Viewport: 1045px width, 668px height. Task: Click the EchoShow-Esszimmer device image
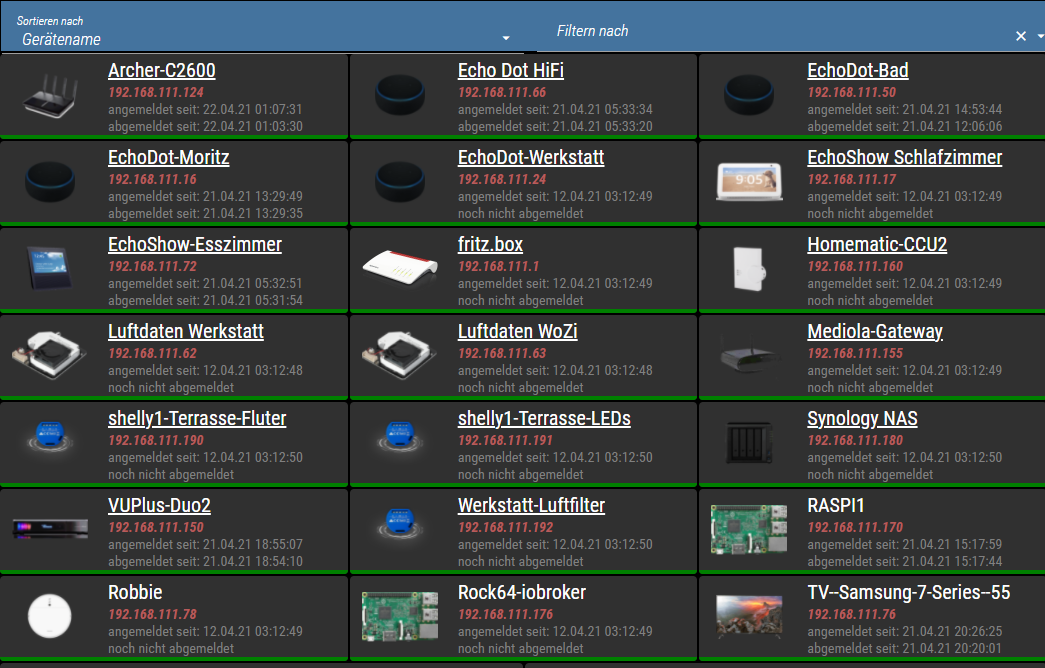tap(49, 267)
